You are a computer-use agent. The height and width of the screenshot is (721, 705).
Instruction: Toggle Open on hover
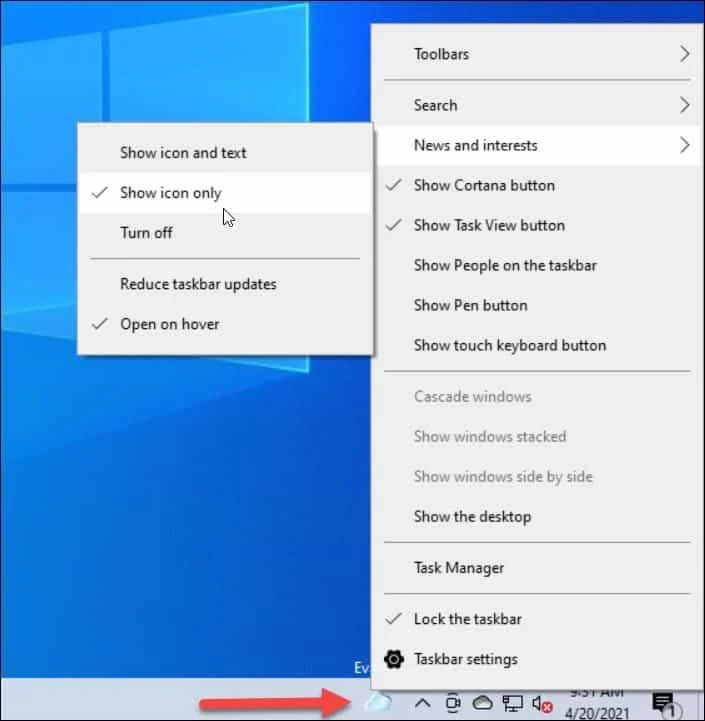225,324
